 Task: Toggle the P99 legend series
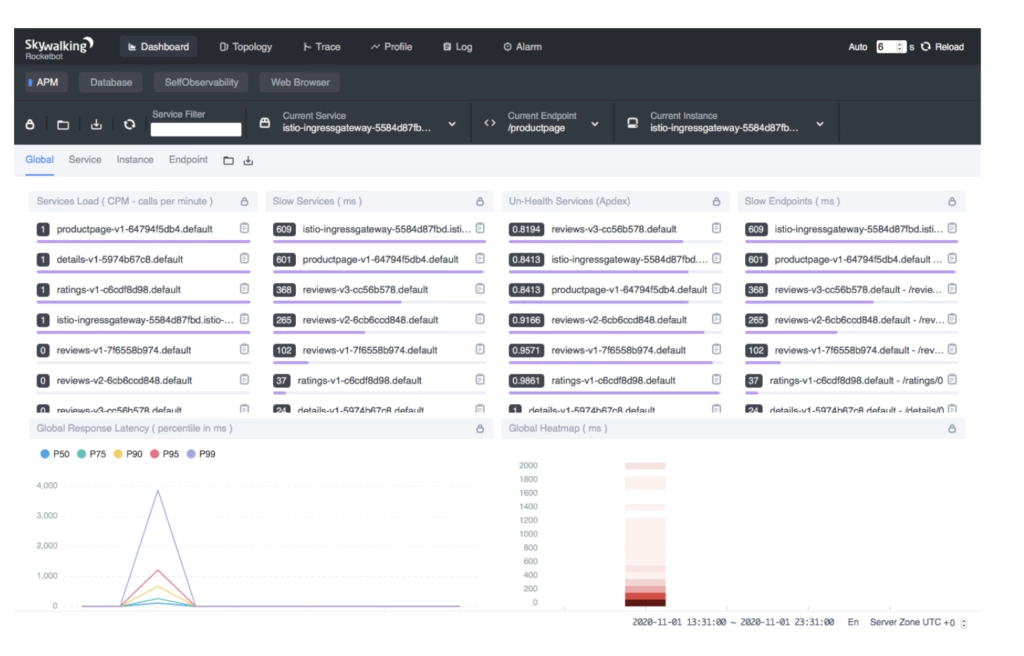pos(201,454)
